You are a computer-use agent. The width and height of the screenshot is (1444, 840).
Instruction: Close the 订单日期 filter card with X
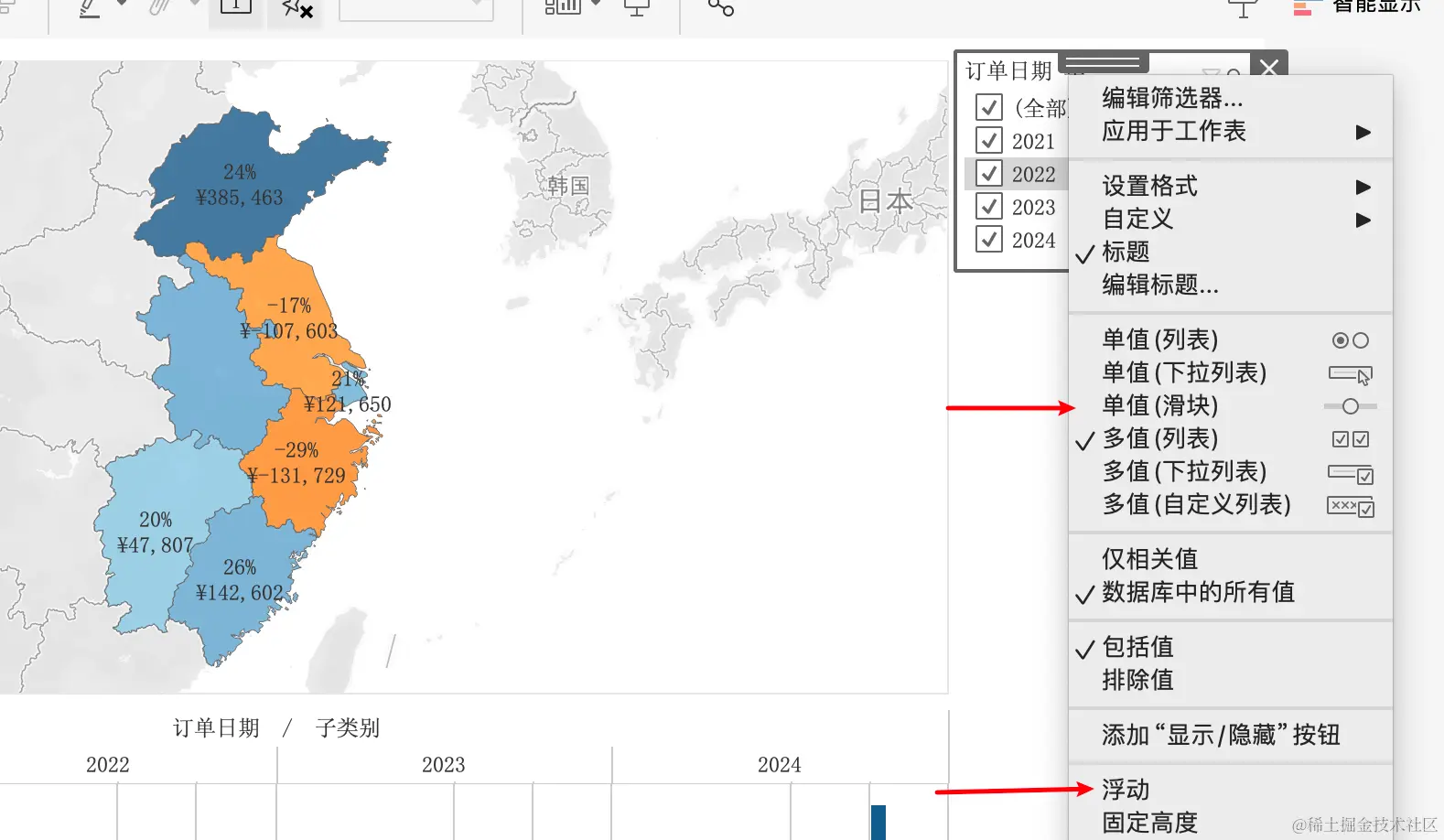[x=1269, y=67]
